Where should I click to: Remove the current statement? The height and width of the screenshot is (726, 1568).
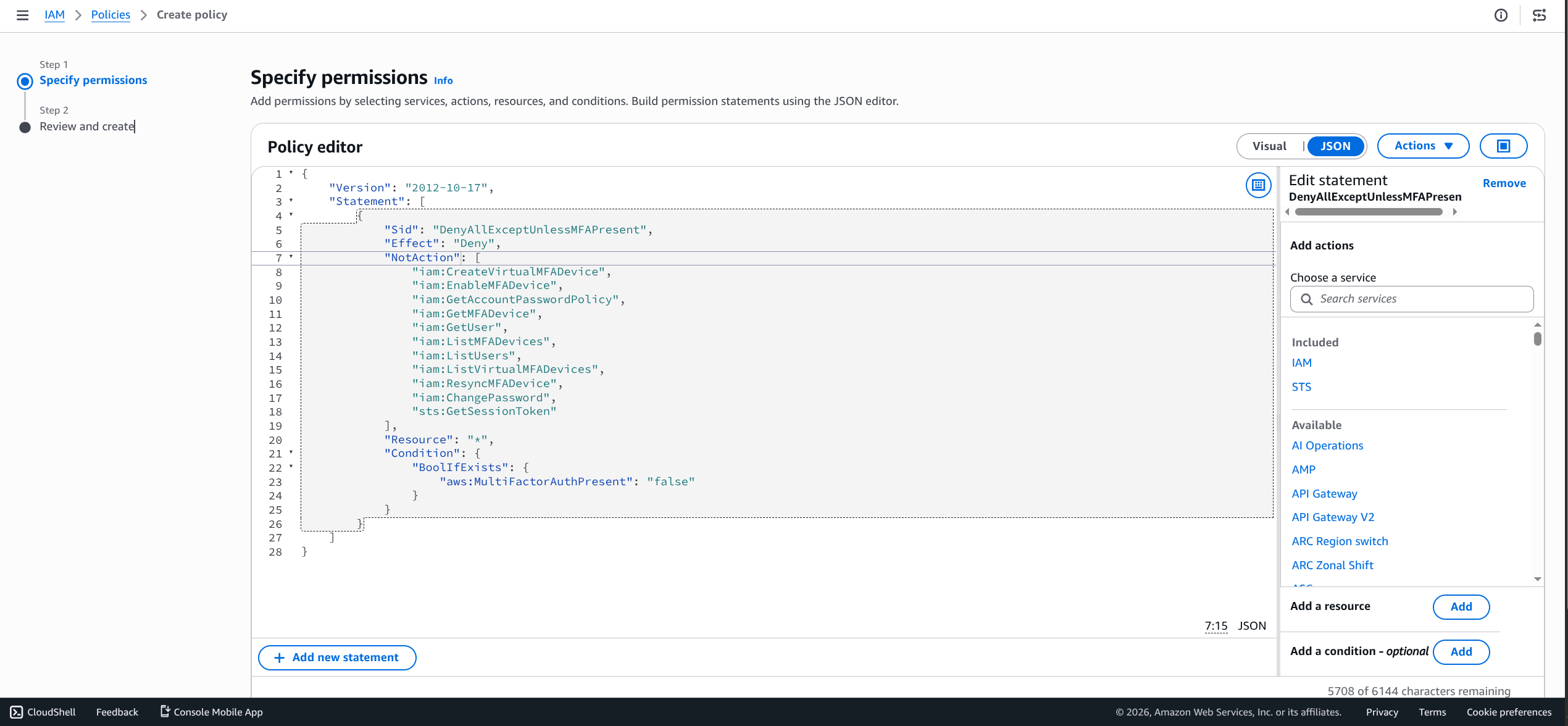click(x=1504, y=183)
